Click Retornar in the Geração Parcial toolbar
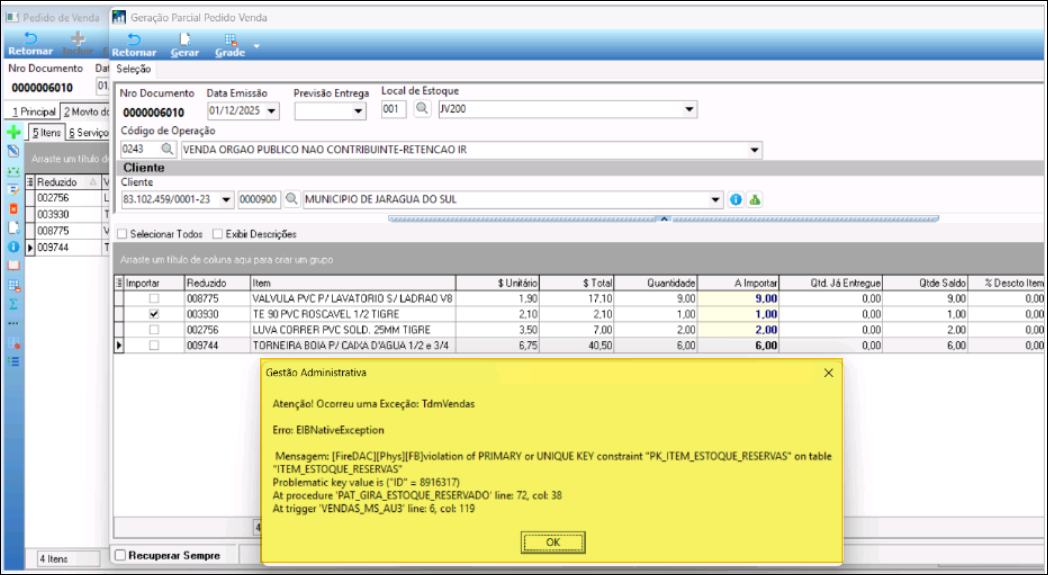 click(133, 45)
